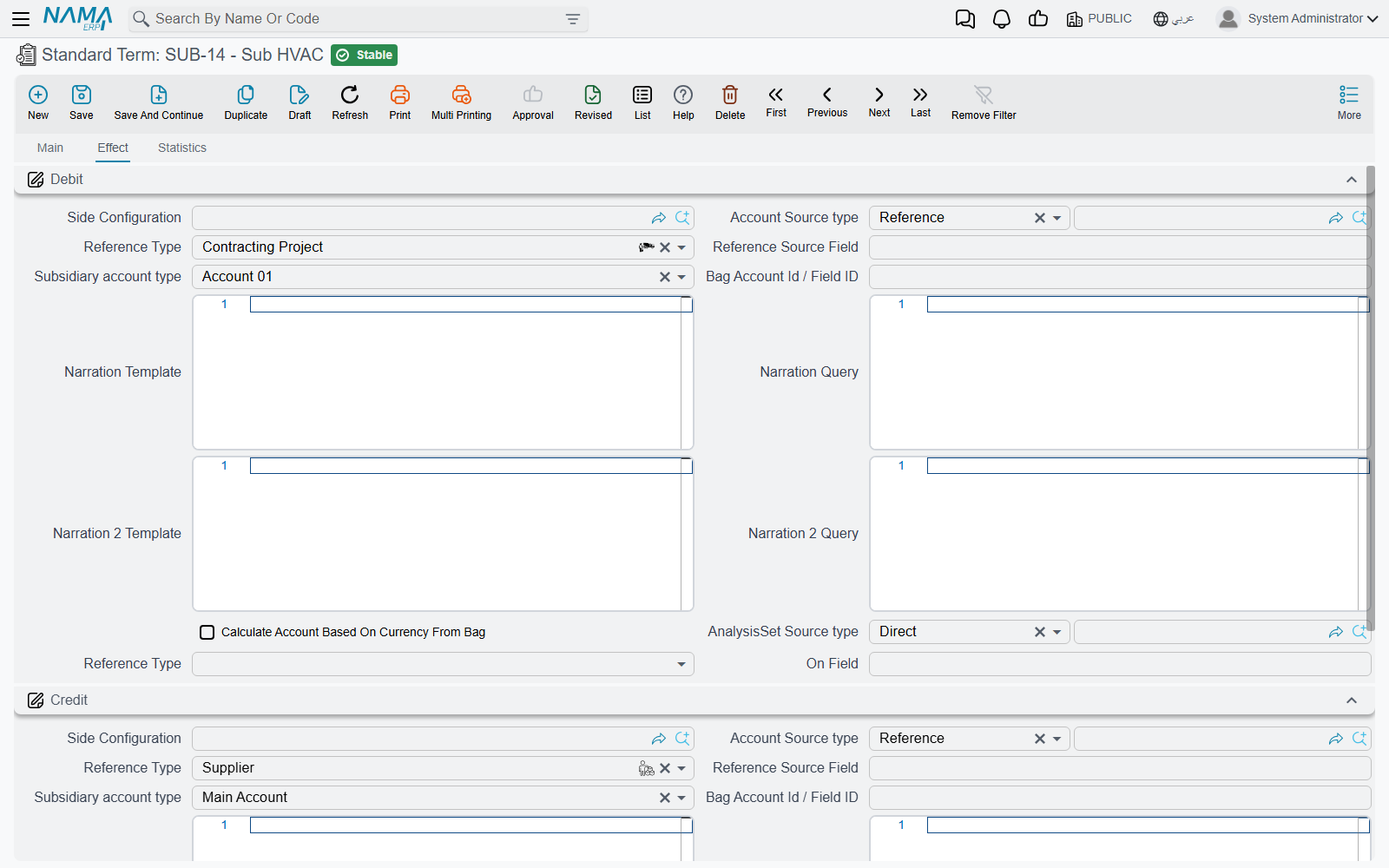The height and width of the screenshot is (868, 1389).
Task: Click the Draft toolbar icon
Action: [x=300, y=102]
